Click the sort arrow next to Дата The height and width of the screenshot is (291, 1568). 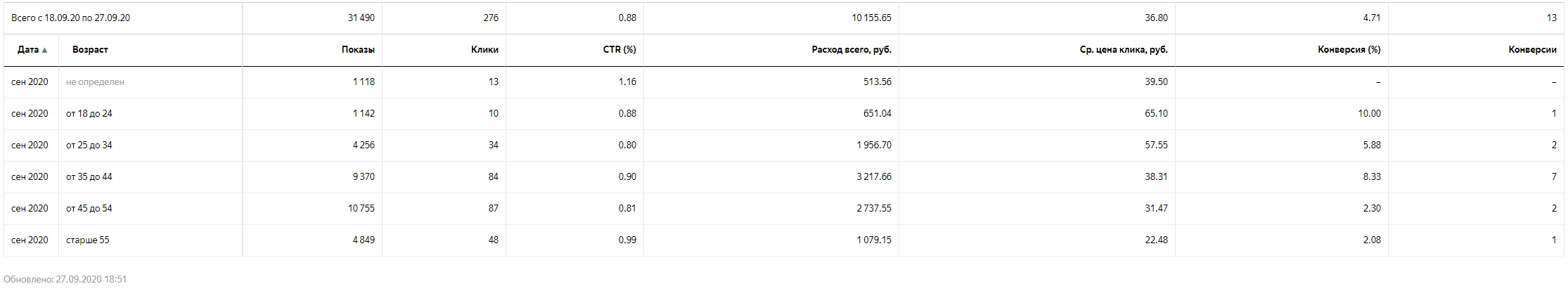(45, 50)
